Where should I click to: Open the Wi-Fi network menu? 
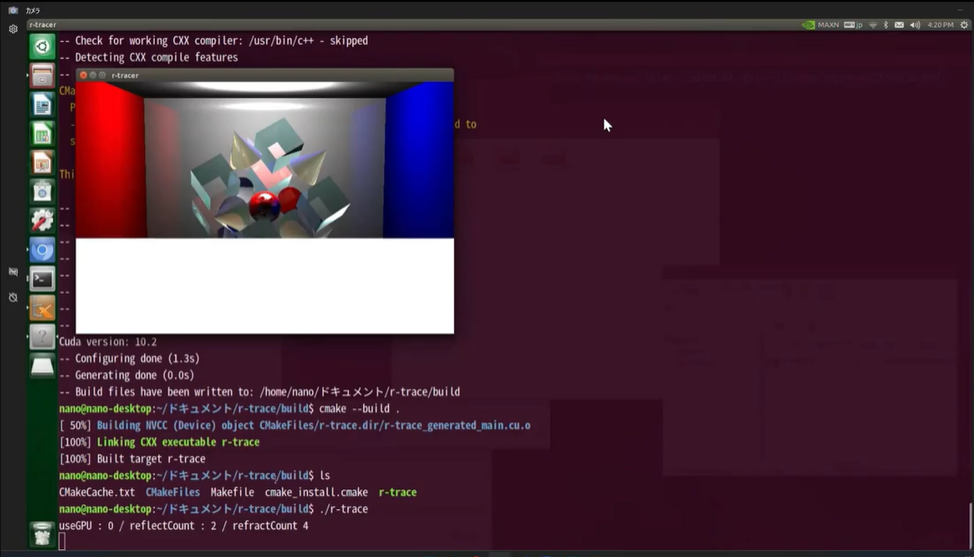[x=872, y=25]
